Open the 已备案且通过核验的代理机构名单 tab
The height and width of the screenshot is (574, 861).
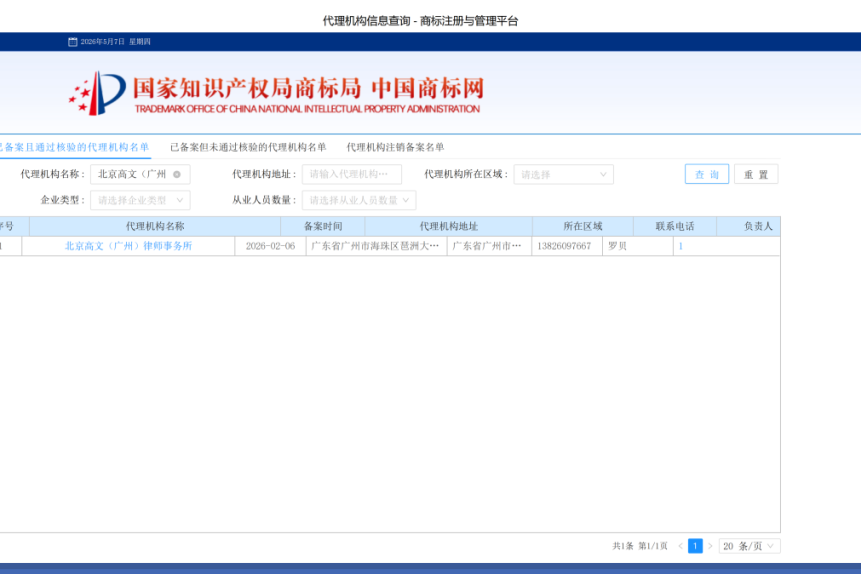pyautogui.click(x=74, y=147)
